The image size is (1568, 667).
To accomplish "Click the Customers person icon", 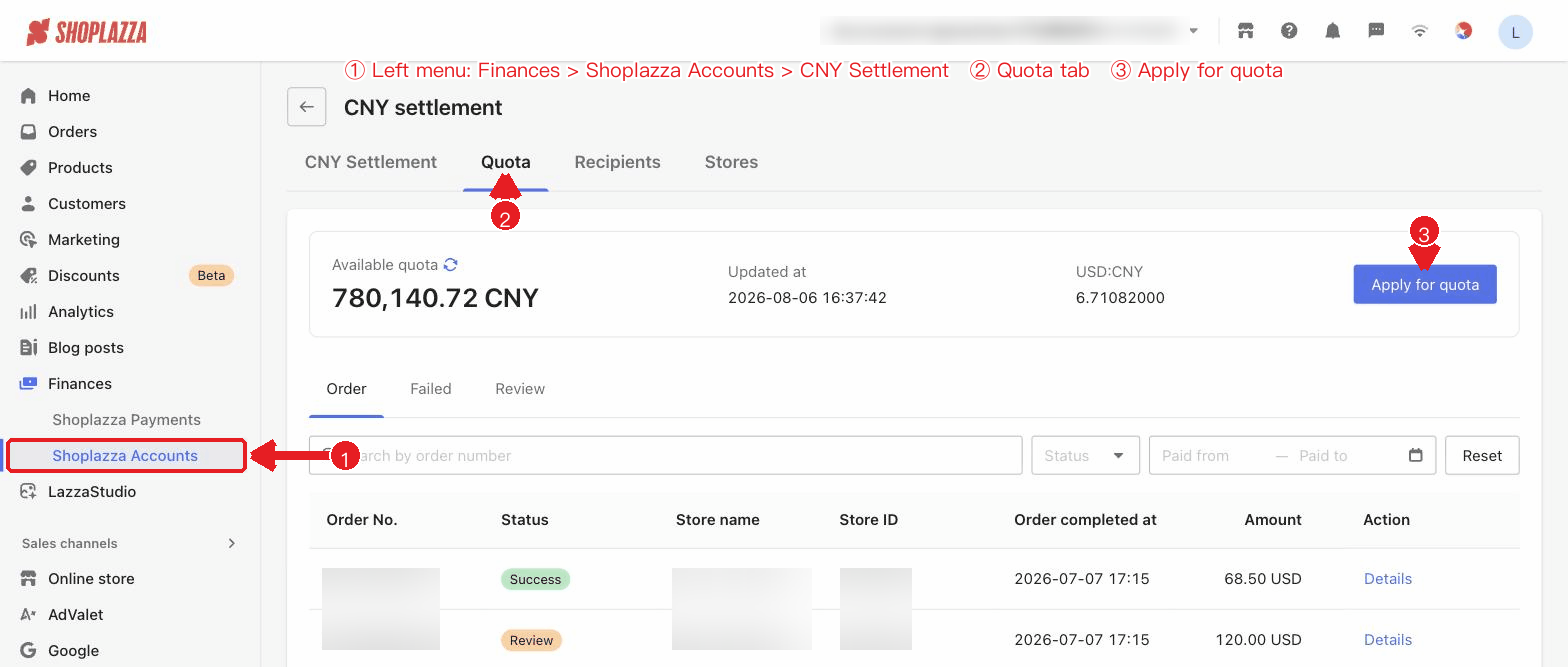I will pyautogui.click(x=29, y=204).
